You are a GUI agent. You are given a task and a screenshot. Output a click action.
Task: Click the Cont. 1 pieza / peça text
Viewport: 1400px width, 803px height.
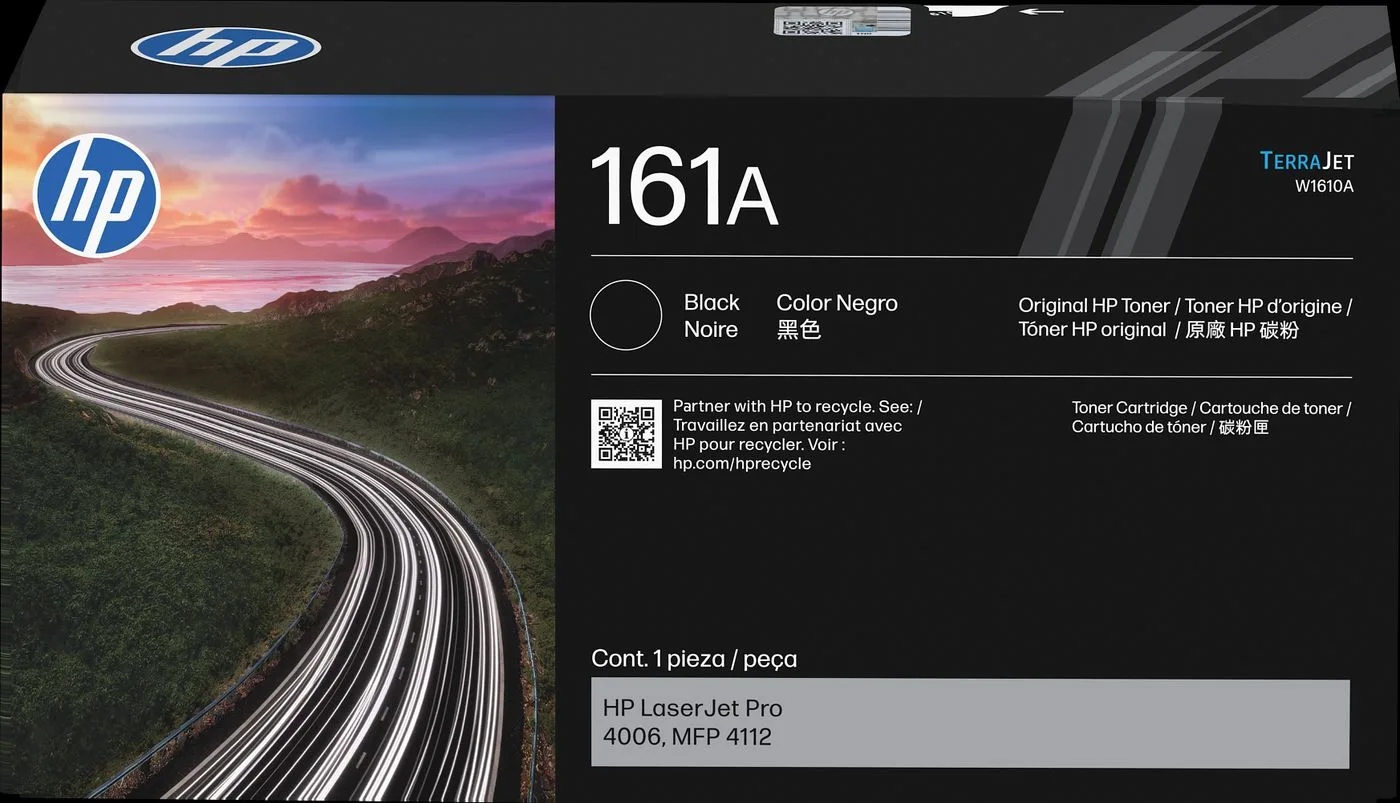(694, 659)
